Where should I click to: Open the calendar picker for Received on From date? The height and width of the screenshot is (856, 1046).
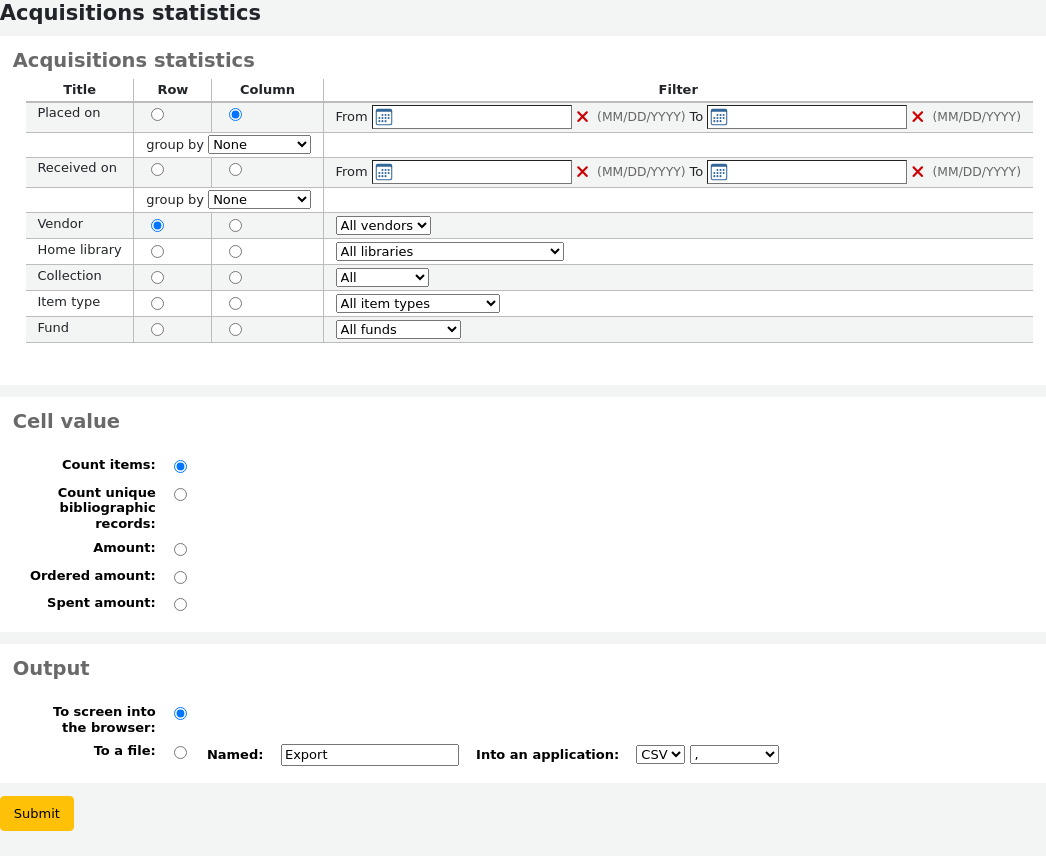383,172
